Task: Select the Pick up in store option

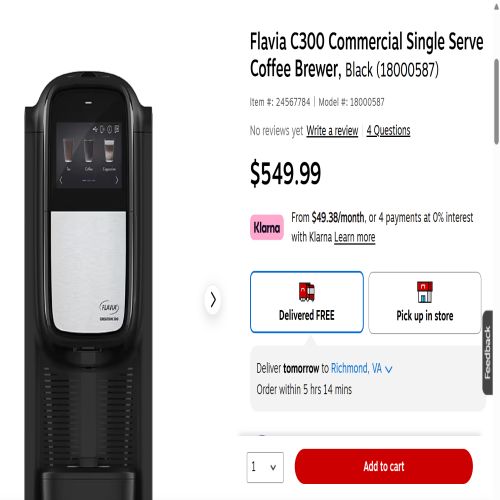Action: click(x=425, y=303)
